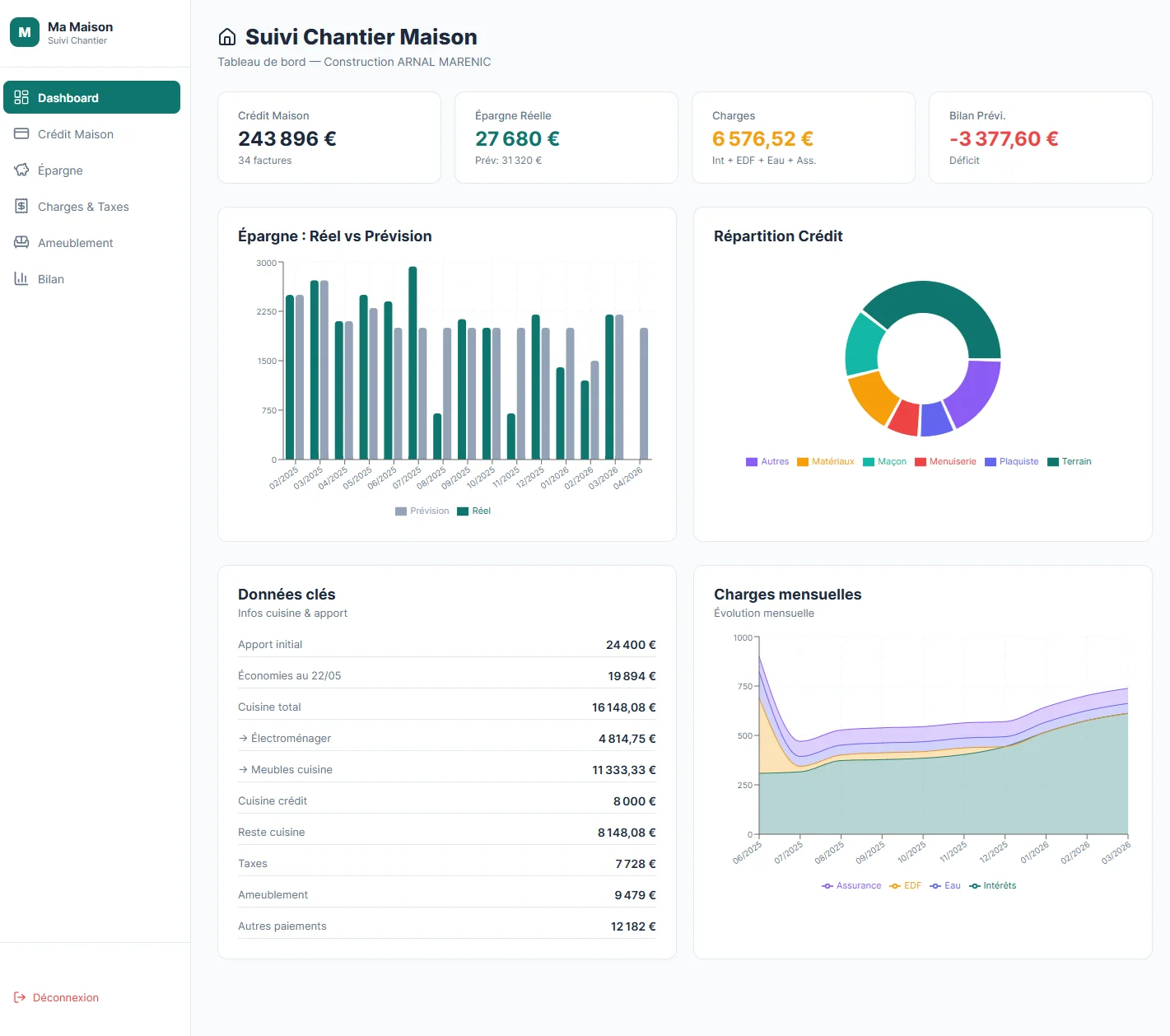1170x1036 pixels.
Task: Click the Dashboard grid icon in sidebar
Action: pos(21,97)
